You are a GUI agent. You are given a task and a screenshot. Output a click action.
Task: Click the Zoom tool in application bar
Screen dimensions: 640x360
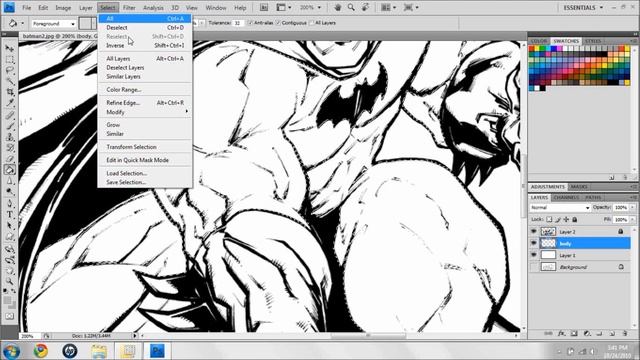[351, 7]
